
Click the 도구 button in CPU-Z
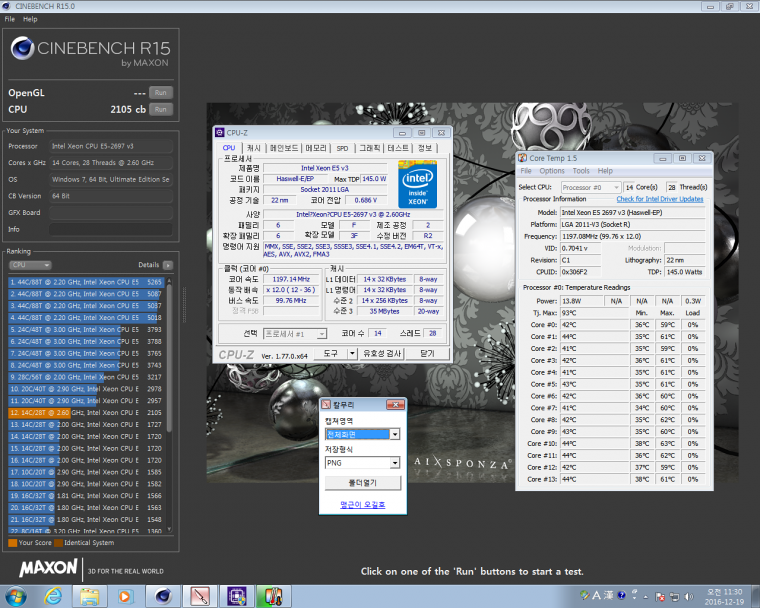coord(331,353)
